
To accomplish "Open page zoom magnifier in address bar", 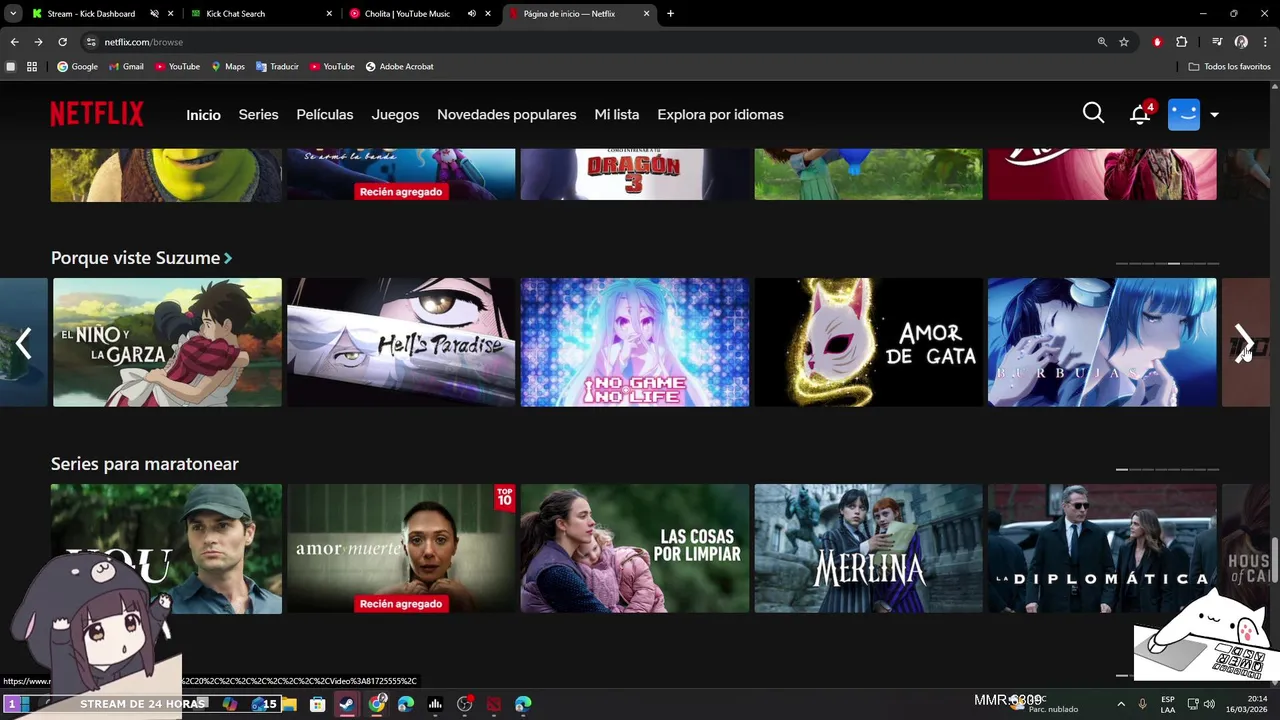I will tap(1102, 42).
